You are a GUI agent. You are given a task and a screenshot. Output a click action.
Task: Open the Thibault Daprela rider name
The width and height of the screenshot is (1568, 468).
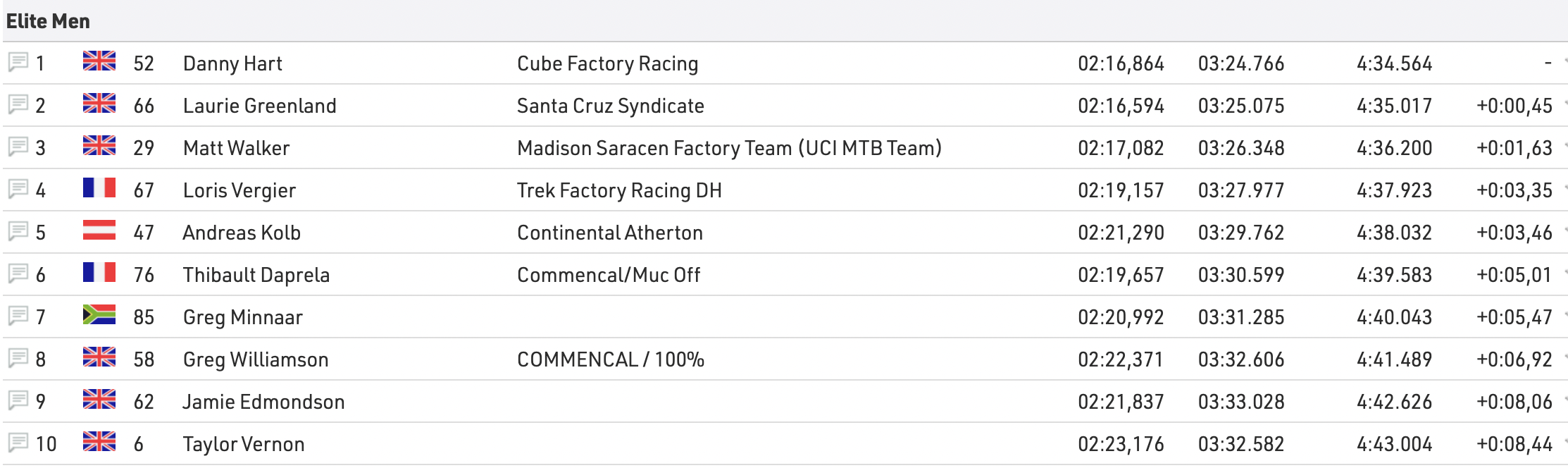pyautogui.click(x=256, y=275)
